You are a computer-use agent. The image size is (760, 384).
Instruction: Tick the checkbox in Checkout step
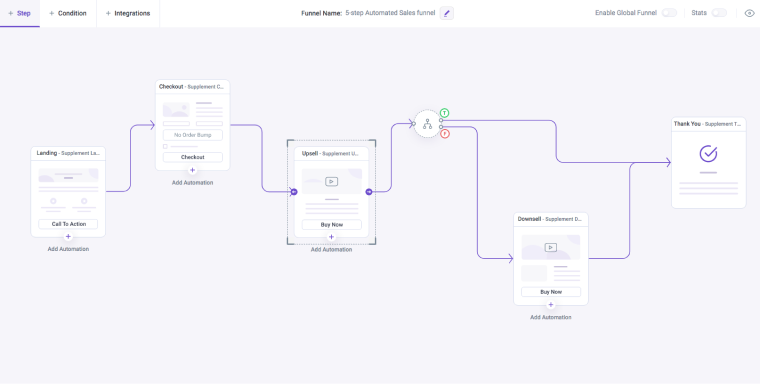(x=165, y=146)
